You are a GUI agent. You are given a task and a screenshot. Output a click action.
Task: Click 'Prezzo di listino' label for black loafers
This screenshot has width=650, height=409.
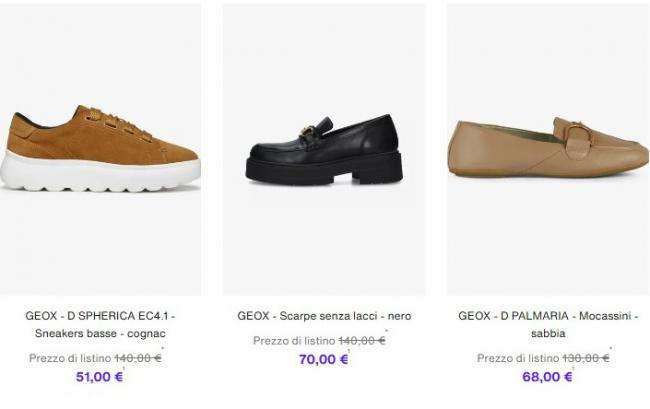[x=294, y=341]
